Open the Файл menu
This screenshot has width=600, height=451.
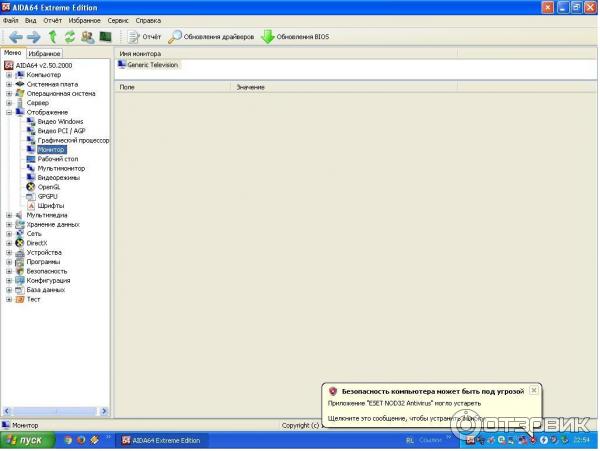coord(10,21)
